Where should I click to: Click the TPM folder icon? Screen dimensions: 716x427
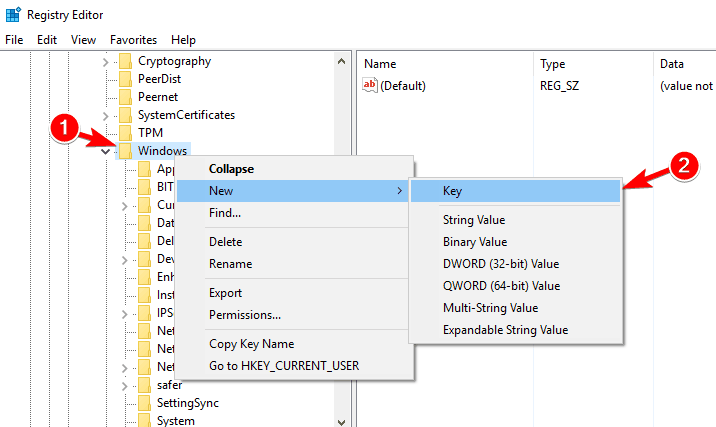(125, 133)
